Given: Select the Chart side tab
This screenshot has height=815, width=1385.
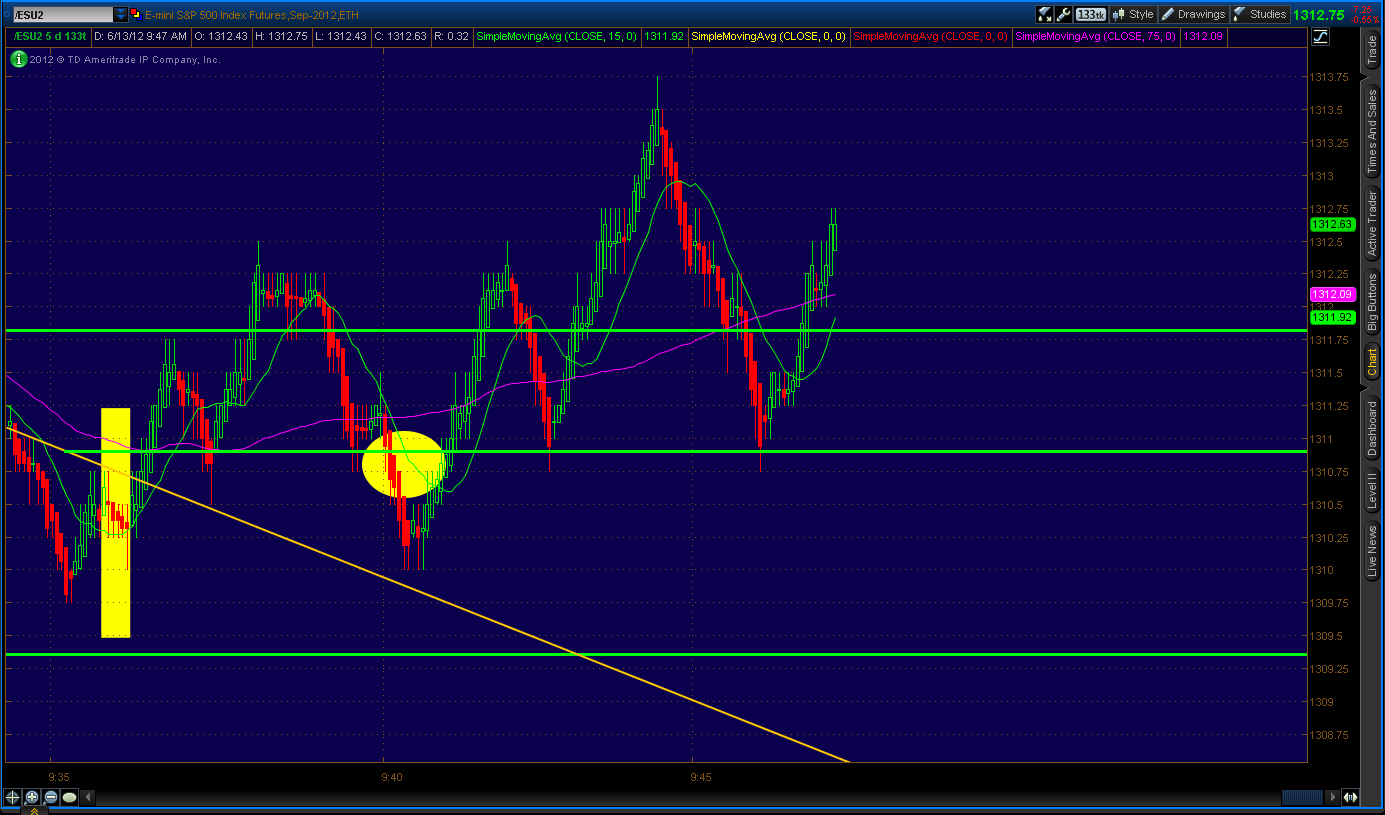Looking at the screenshot, I should coord(1372,359).
